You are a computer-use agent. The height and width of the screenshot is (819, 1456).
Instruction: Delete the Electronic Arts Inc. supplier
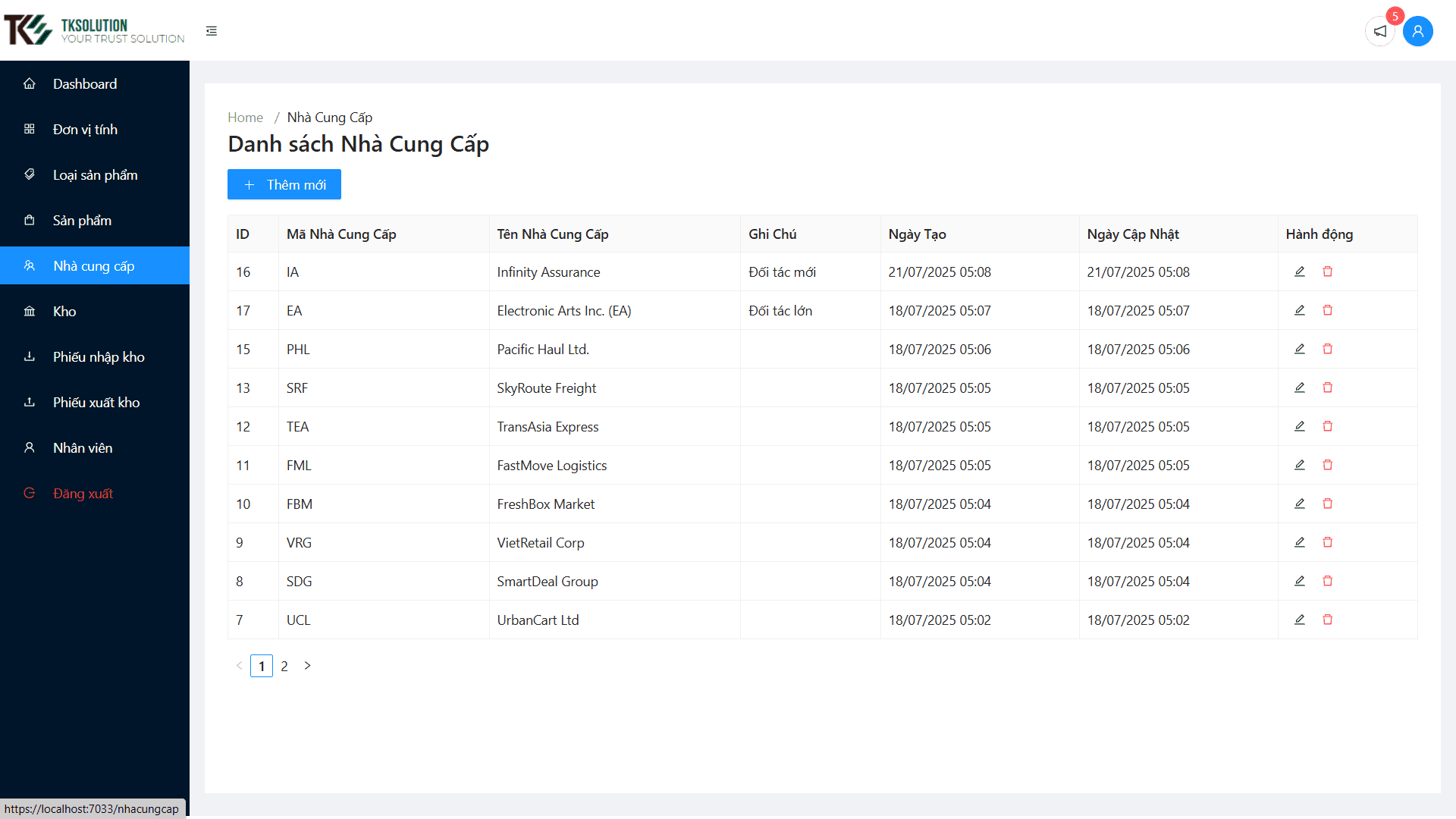click(x=1327, y=310)
